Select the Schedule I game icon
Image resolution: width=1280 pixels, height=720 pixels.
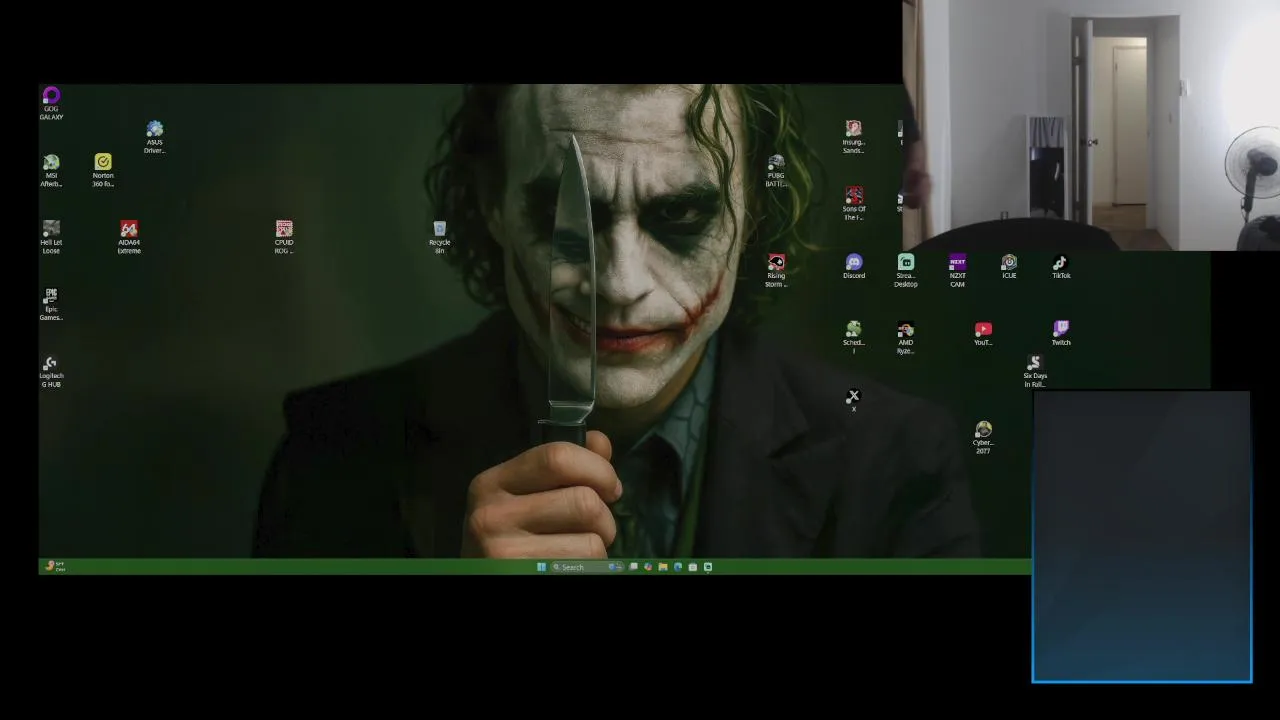(x=853, y=337)
